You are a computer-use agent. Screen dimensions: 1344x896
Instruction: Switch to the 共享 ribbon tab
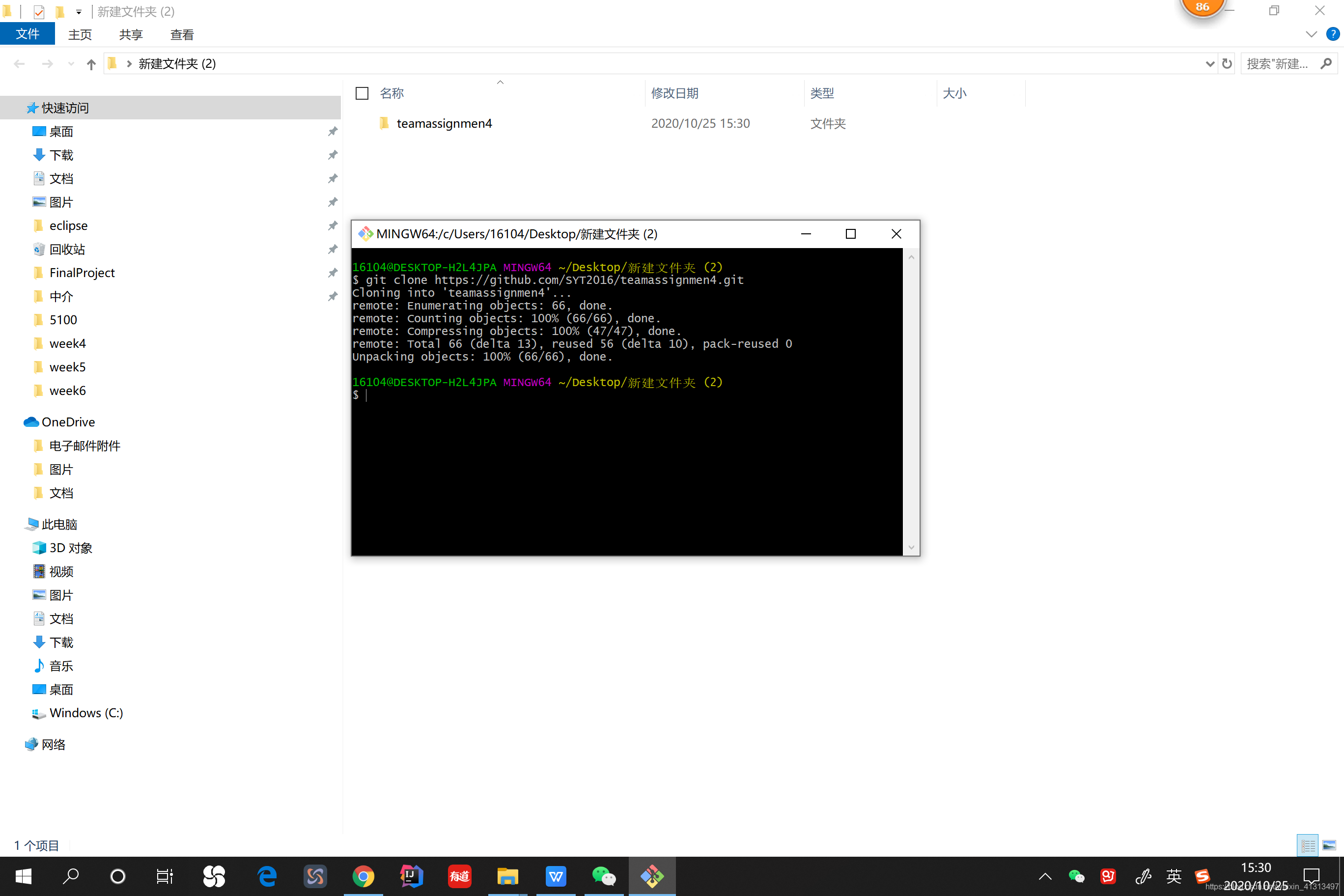click(131, 35)
